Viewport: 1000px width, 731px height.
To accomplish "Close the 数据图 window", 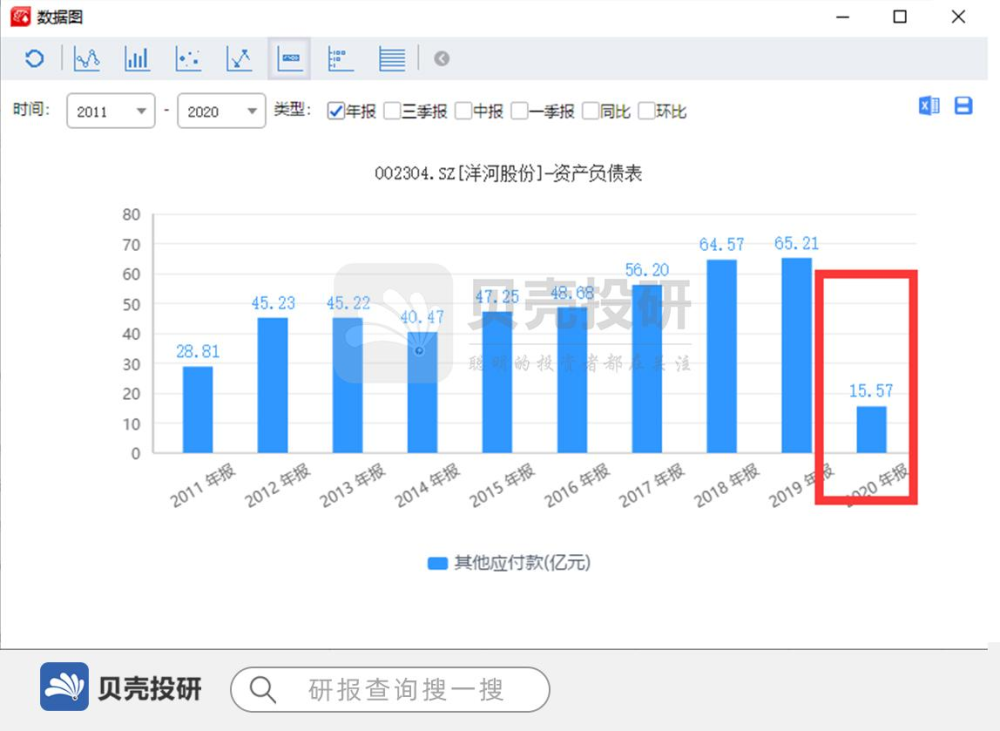I will 958,17.
